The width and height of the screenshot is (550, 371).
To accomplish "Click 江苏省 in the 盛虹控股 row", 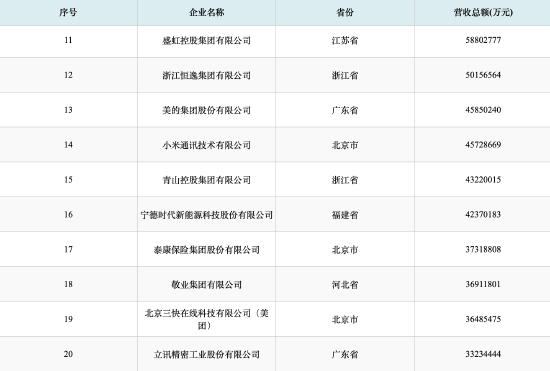I will tap(345, 41).
